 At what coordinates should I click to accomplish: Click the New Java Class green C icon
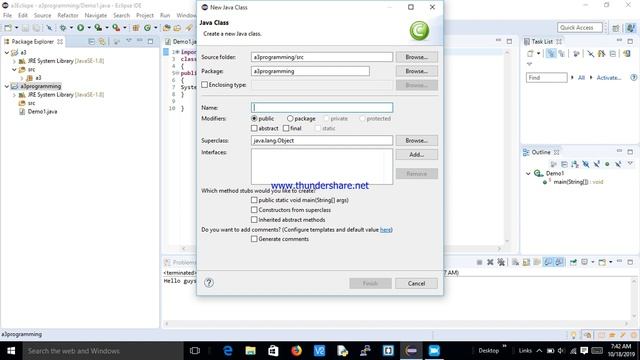tap(147, 27)
